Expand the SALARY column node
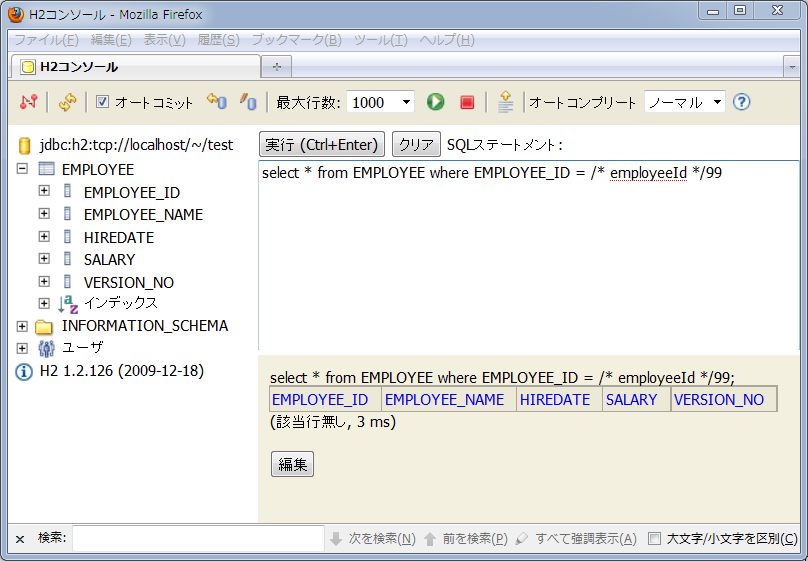Image resolution: width=808 pixels, height=561 pixels. 44,260
